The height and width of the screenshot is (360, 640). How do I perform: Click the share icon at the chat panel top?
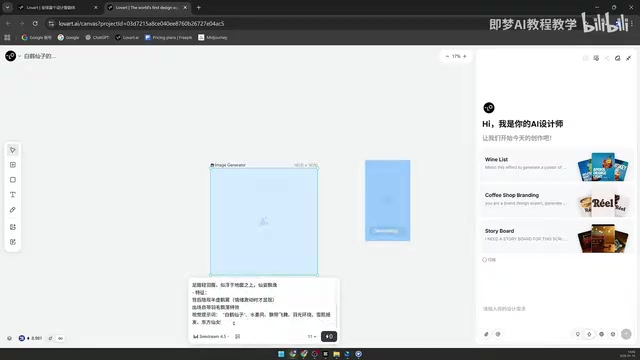[x=607, y=58]
